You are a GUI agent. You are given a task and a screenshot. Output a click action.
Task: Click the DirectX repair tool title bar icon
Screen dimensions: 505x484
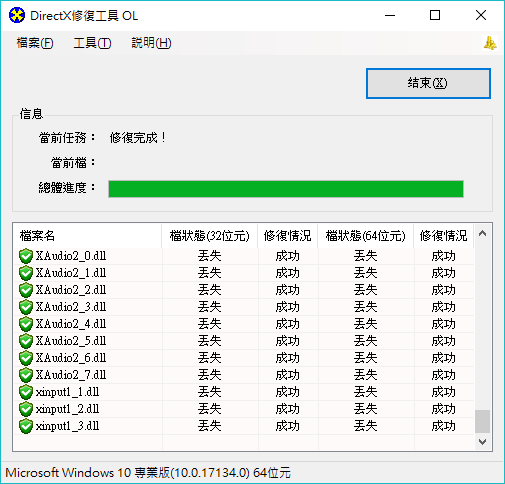(x=17, y=15)
